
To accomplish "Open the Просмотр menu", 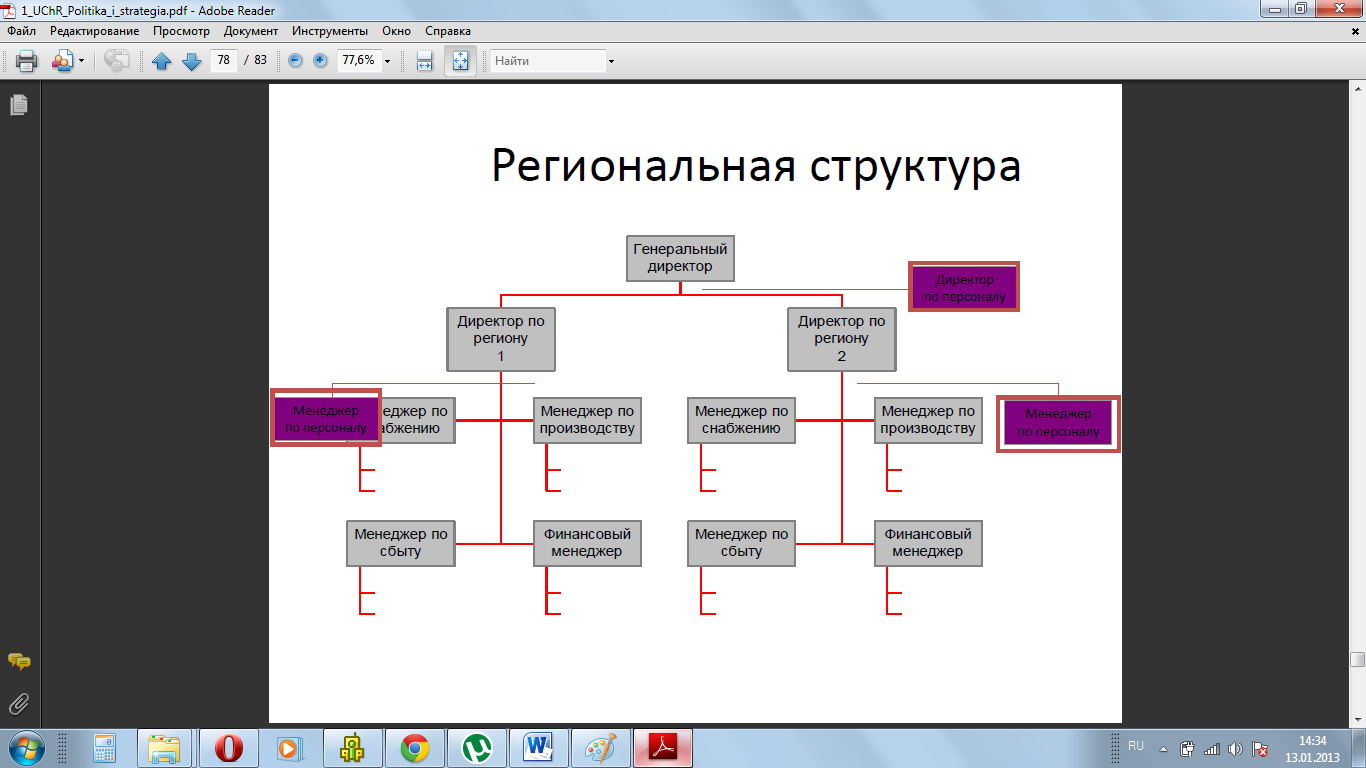I will tap(181, 31).
